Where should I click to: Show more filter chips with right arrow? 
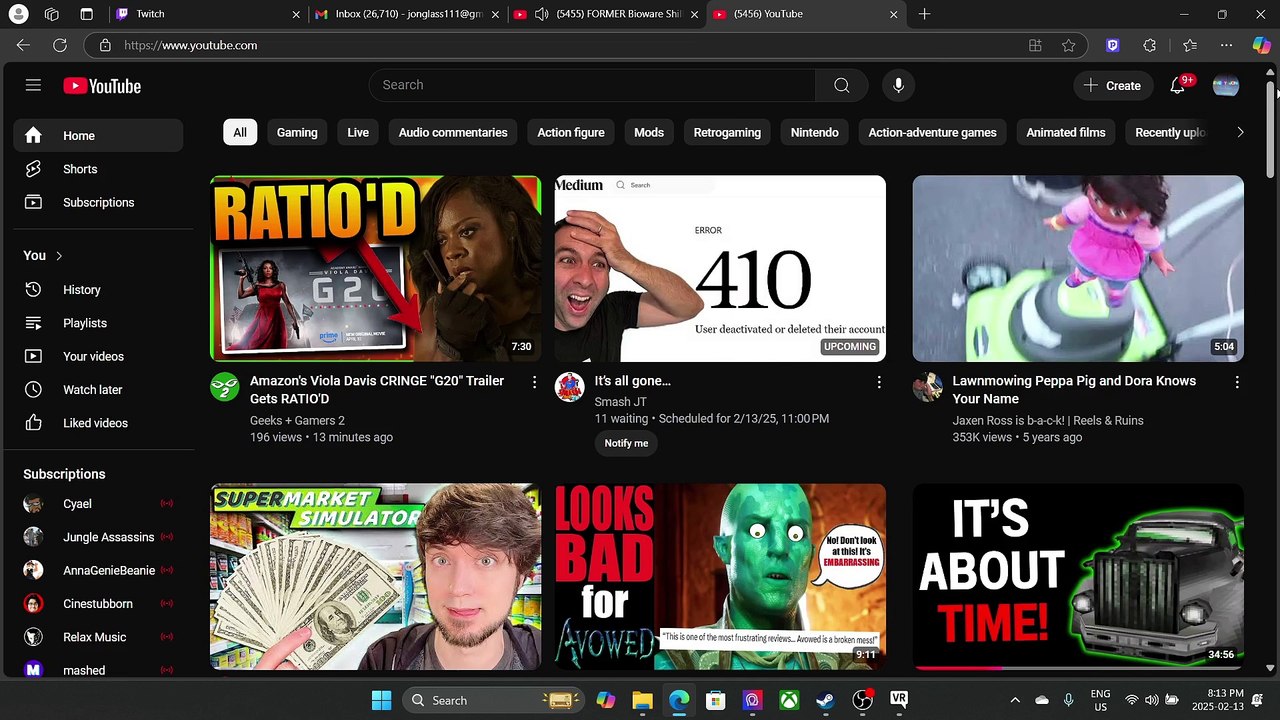coord(1240,132)
